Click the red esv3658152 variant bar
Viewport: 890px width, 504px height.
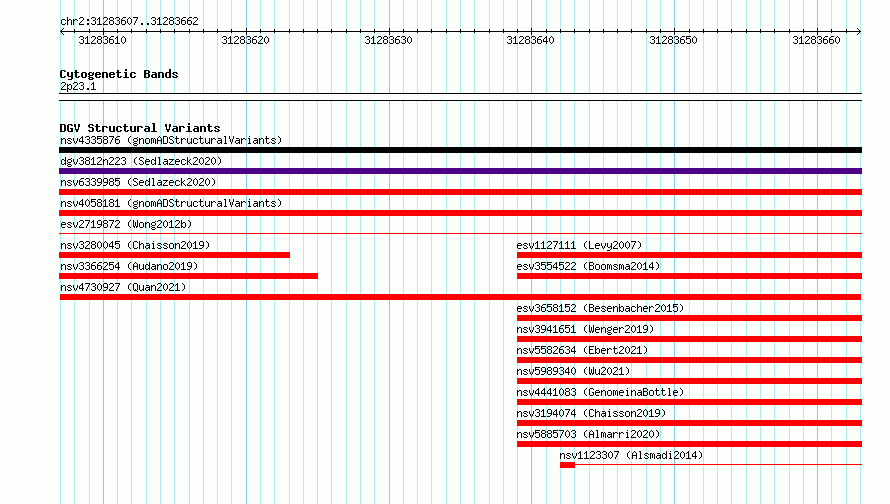pos(689,318)
